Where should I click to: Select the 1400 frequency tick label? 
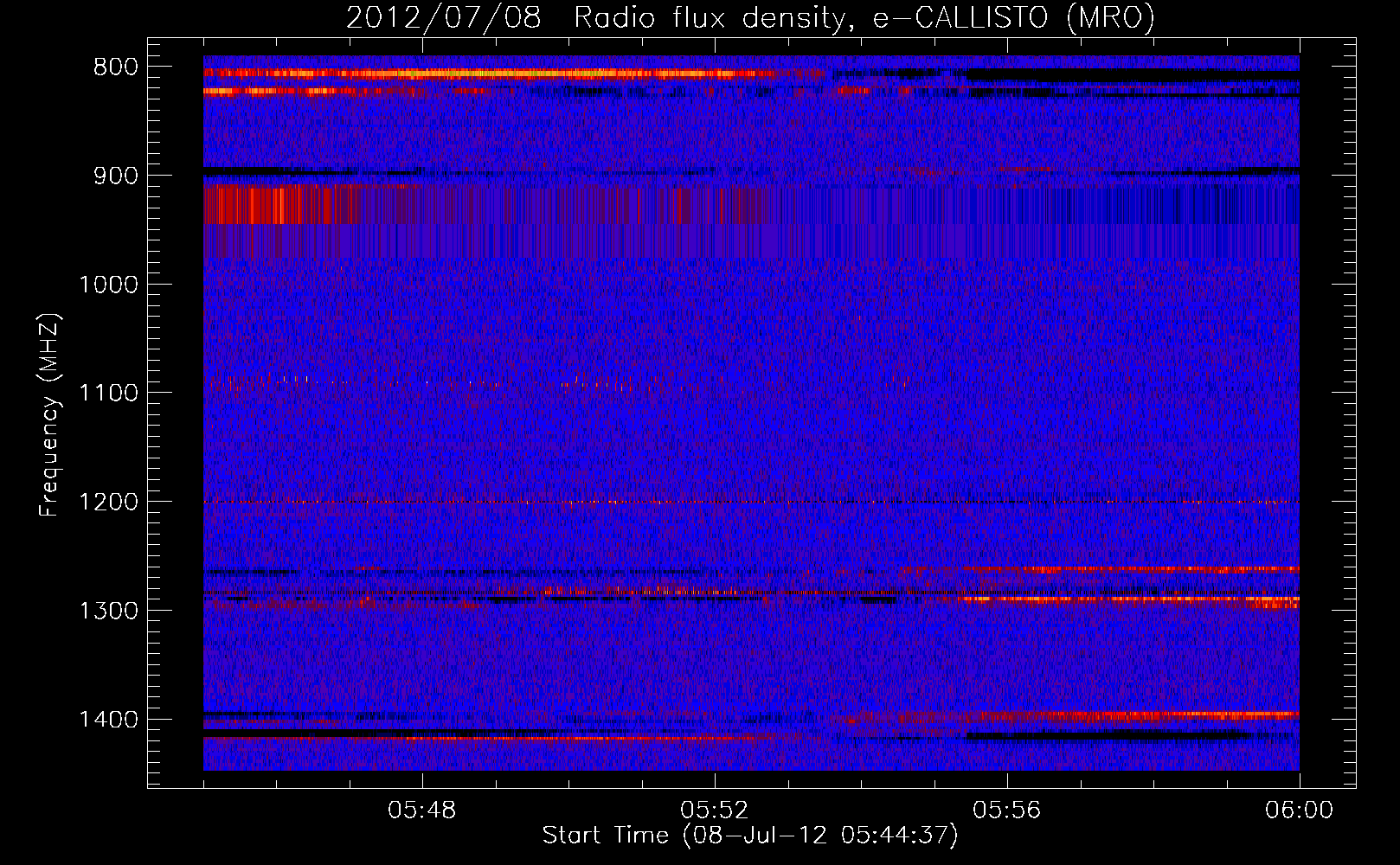click(108, 720)
